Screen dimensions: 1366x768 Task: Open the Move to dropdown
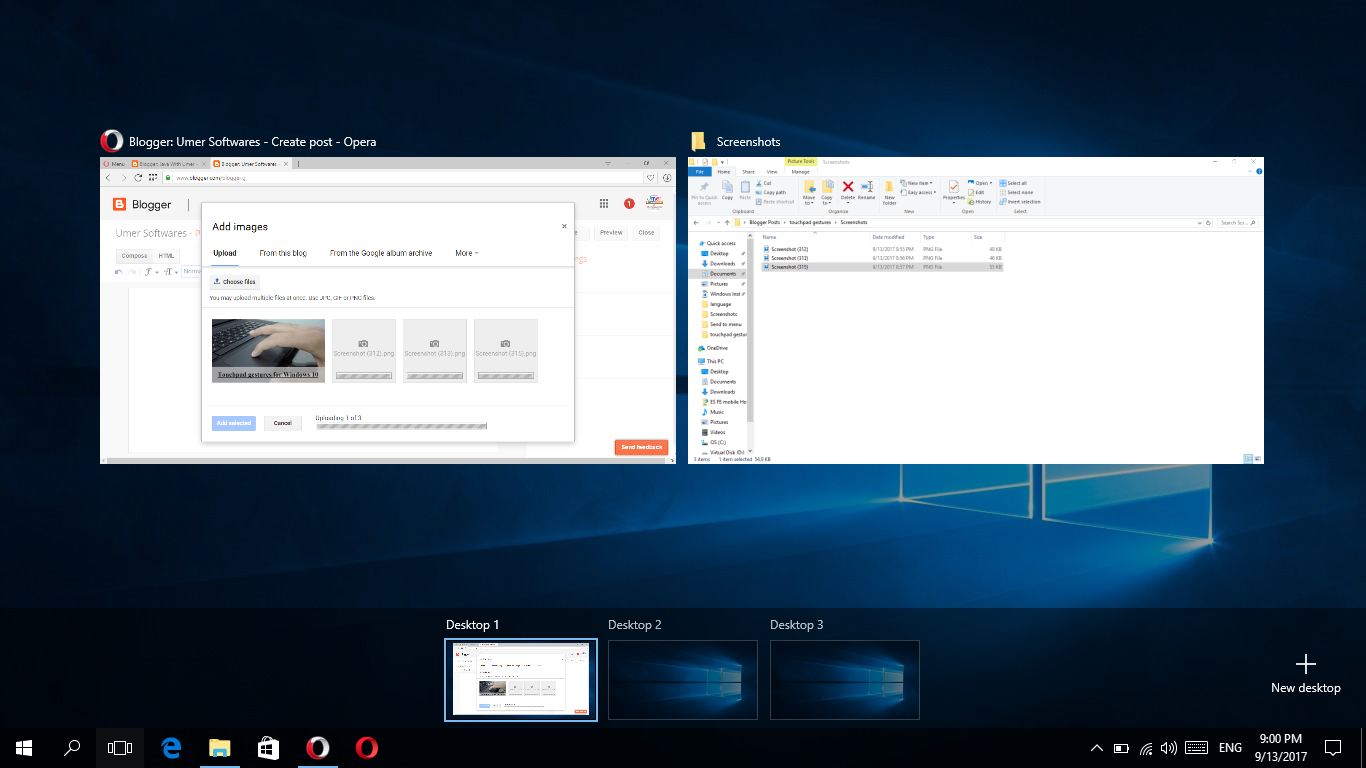pos(811,193)
